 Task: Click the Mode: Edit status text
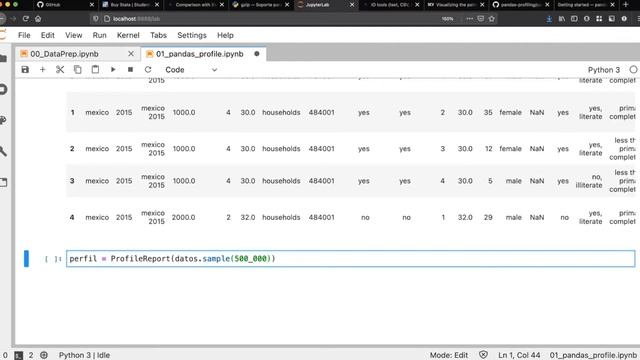(449, 355)
